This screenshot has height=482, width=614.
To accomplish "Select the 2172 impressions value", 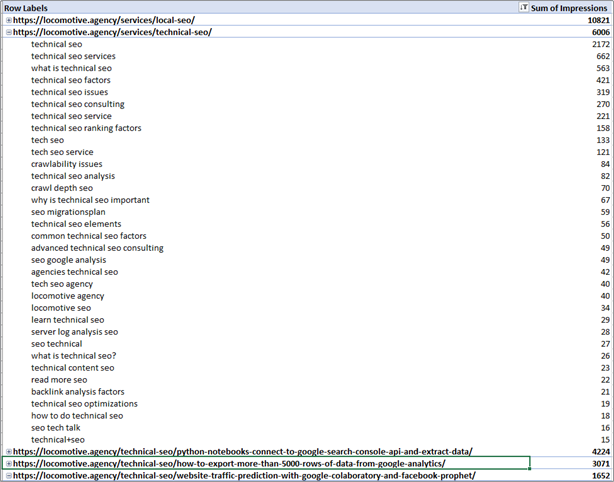I will tap(595, 44).
